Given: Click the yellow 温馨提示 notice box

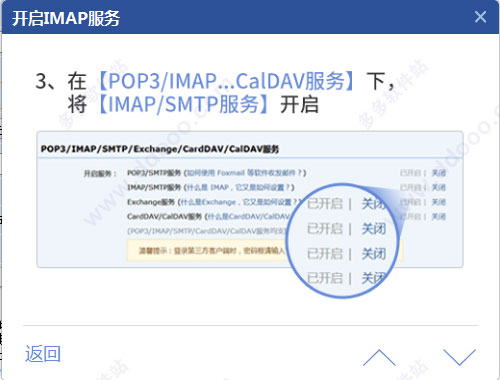Looking at the screenshot, I should pos(265,251).
